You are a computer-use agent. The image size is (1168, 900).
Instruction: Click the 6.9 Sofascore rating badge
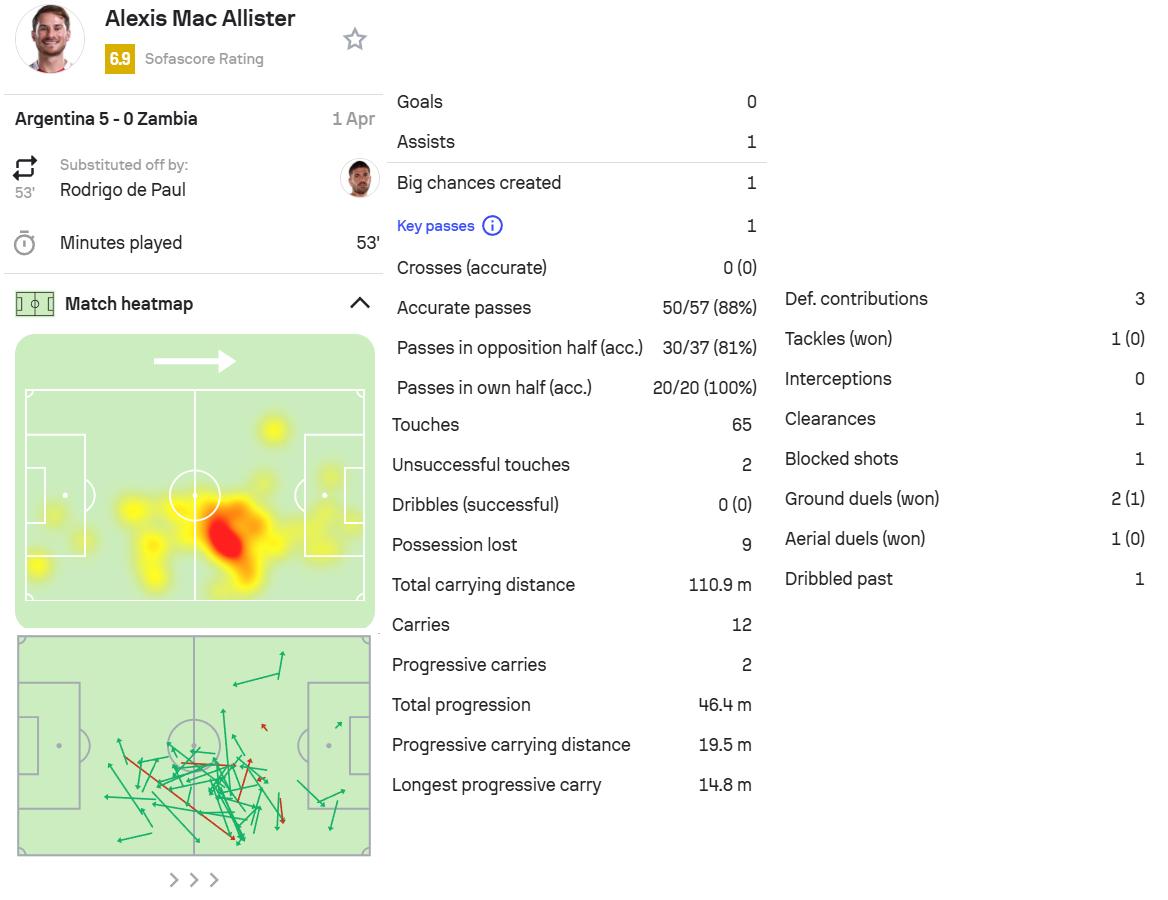pos(119,59)
